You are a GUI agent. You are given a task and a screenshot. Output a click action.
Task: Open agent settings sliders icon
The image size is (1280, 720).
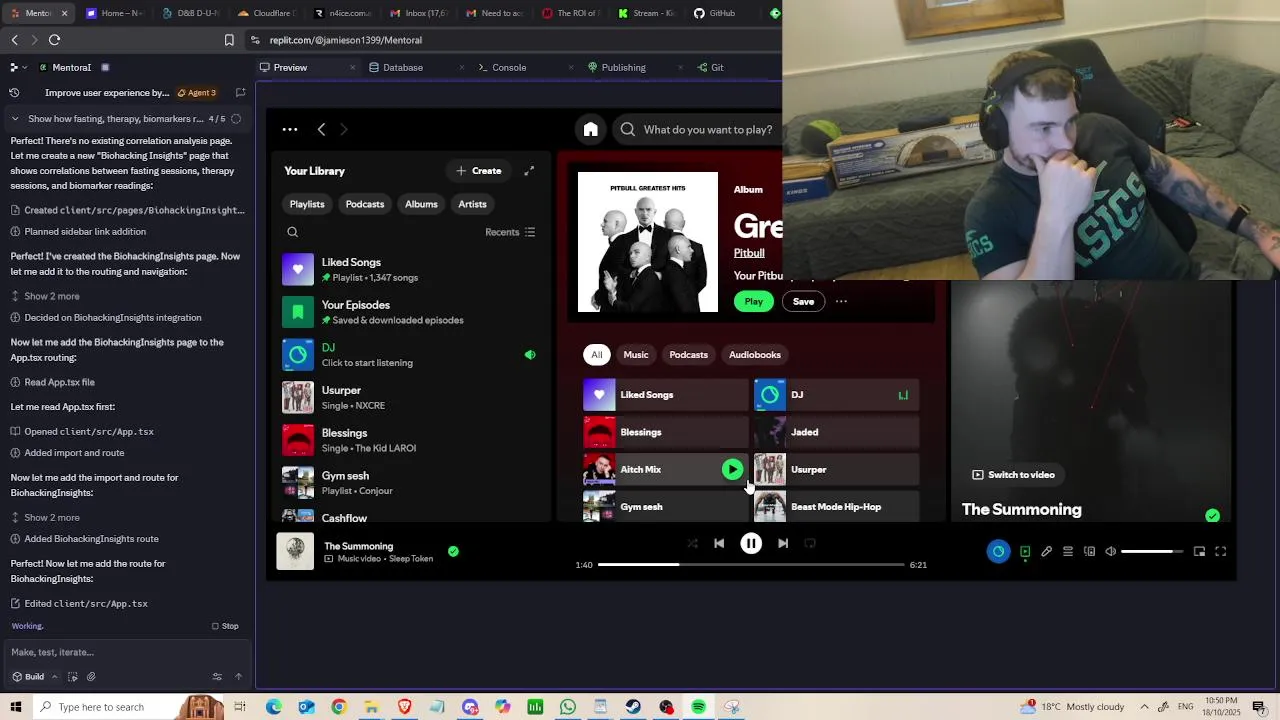(217, 677)
